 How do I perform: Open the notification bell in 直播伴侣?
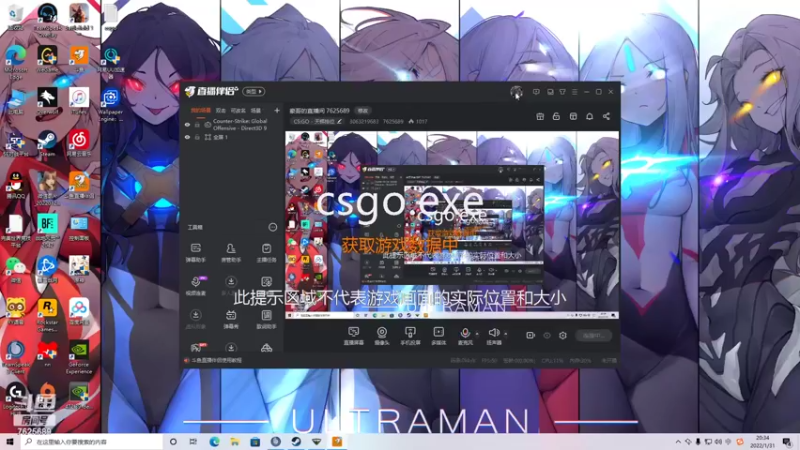[x=589, y=116]
